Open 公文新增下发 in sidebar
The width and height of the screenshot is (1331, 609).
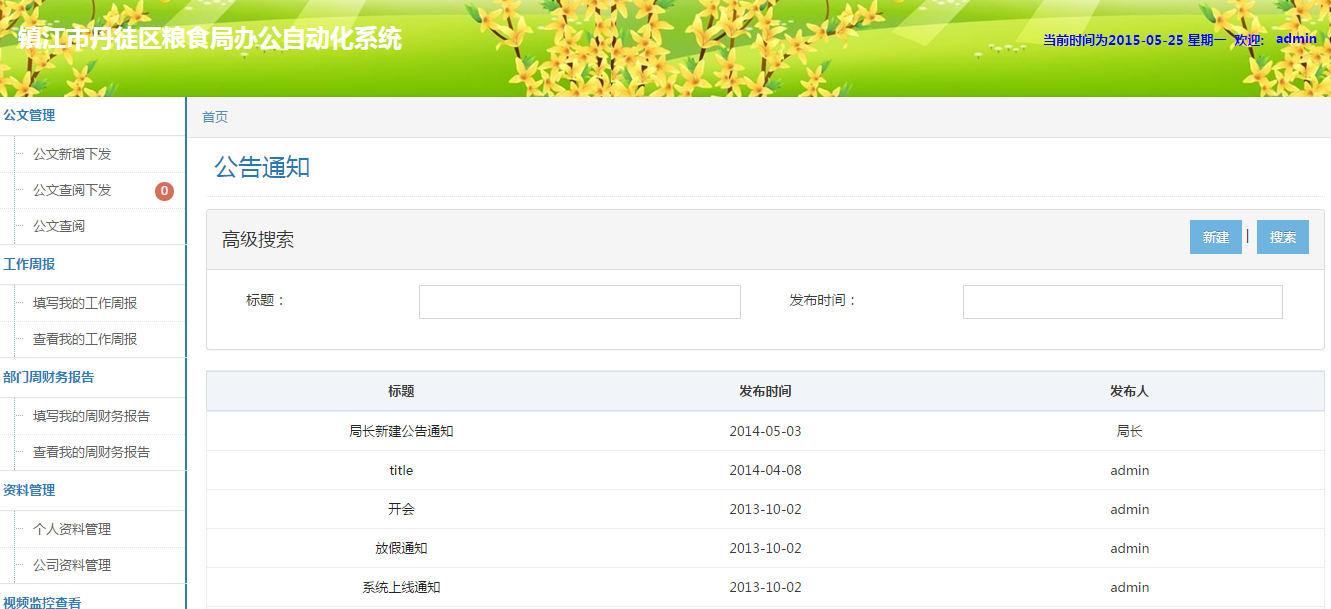pyautogui.click(x=72, y=154)
